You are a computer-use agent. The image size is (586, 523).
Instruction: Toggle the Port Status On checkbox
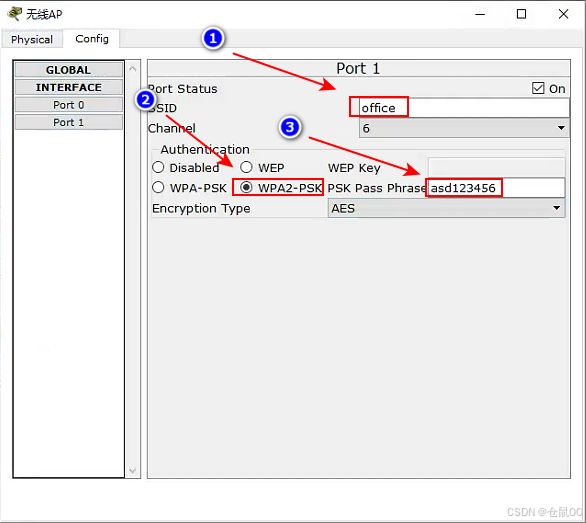(x=538, y=89)
